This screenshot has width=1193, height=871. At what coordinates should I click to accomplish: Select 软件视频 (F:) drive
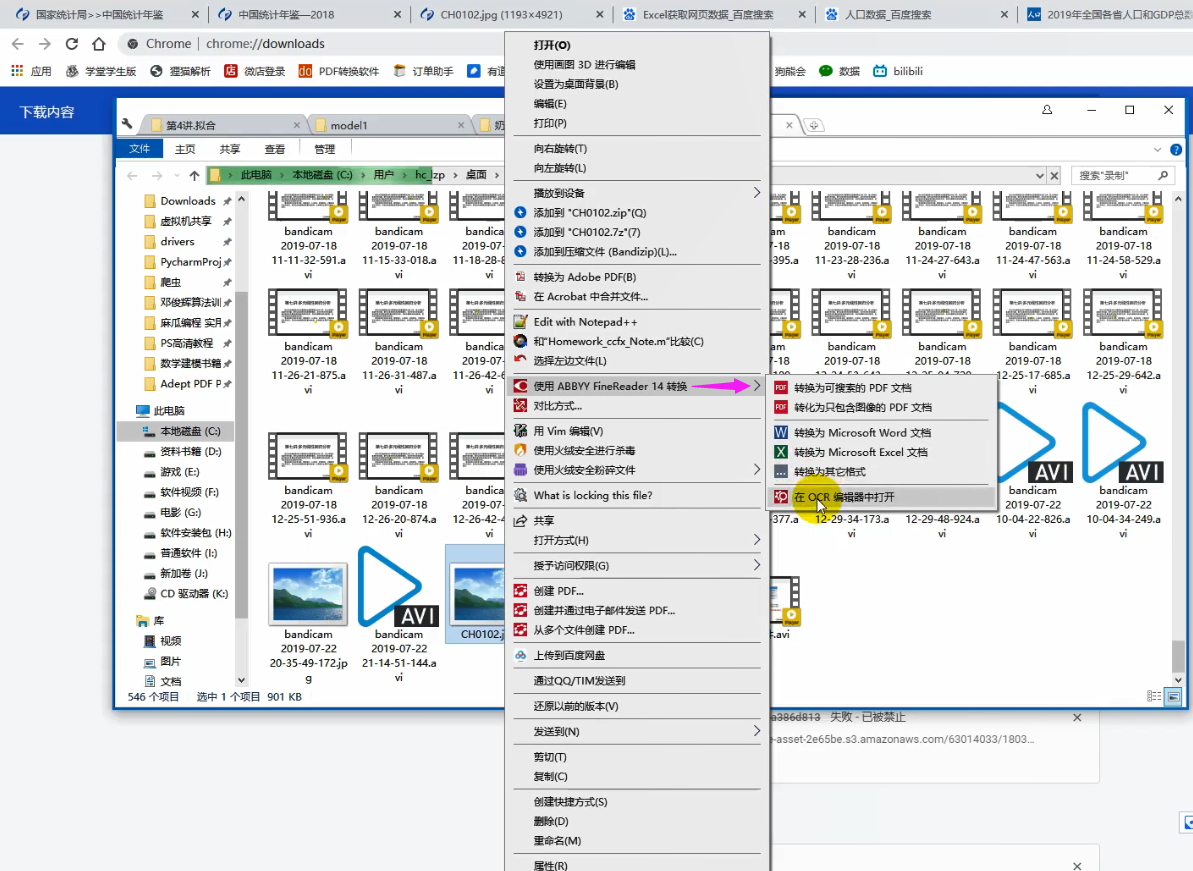(x=189, y=492)
